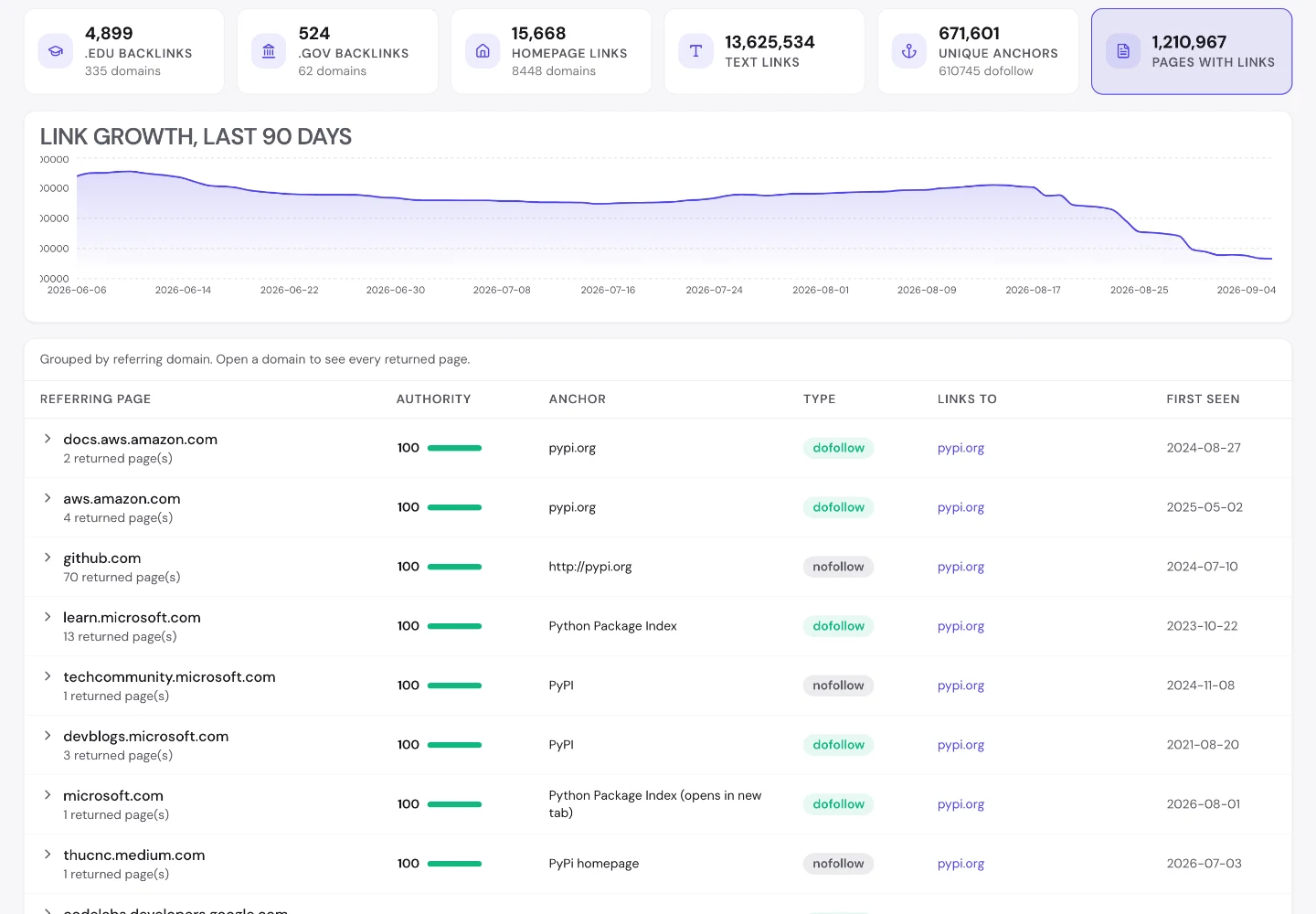Click the T icon for Text Links
Image resolution: width=1316 pixels, height=914 pixels.
[x=695, y=51]
